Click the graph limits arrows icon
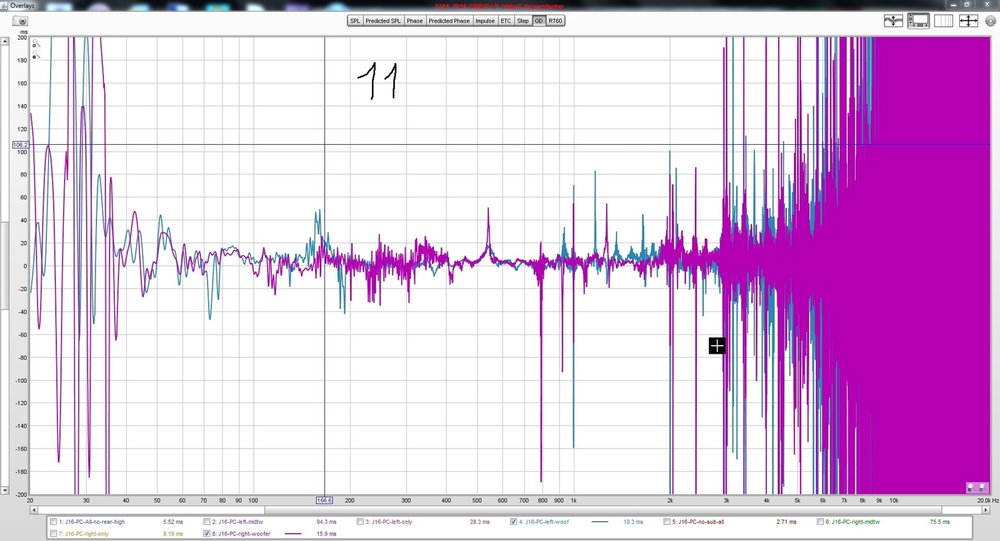 [968, 21]
